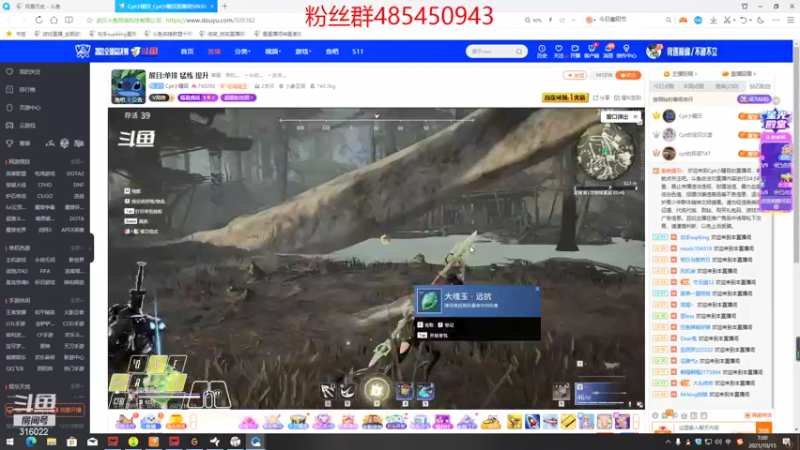Viewport: 800px width, 450px height.
Task: Open S11 in Douyu navigation
Action: tap(358, 52)
